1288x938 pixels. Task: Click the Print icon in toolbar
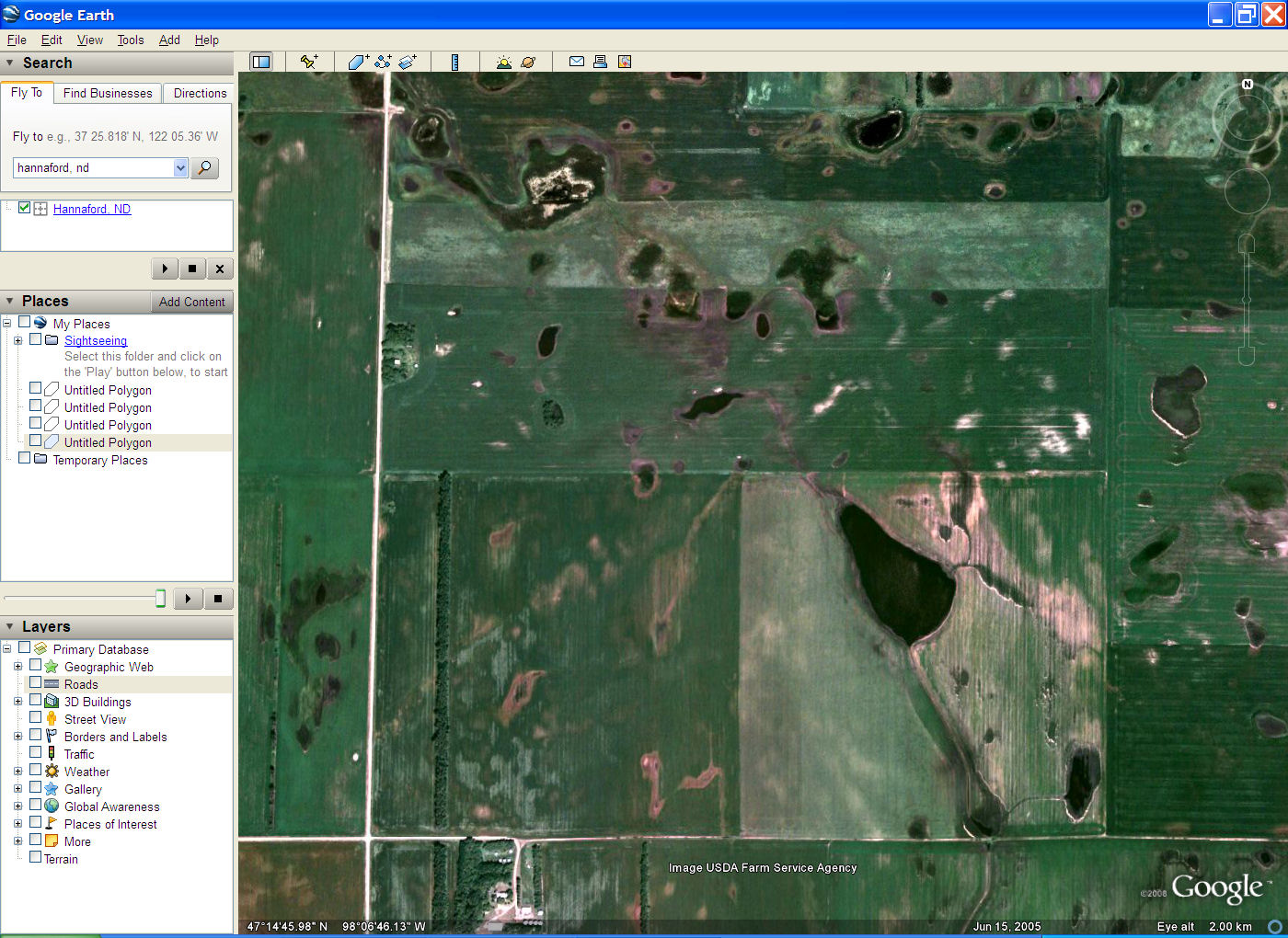click(600, 62)
